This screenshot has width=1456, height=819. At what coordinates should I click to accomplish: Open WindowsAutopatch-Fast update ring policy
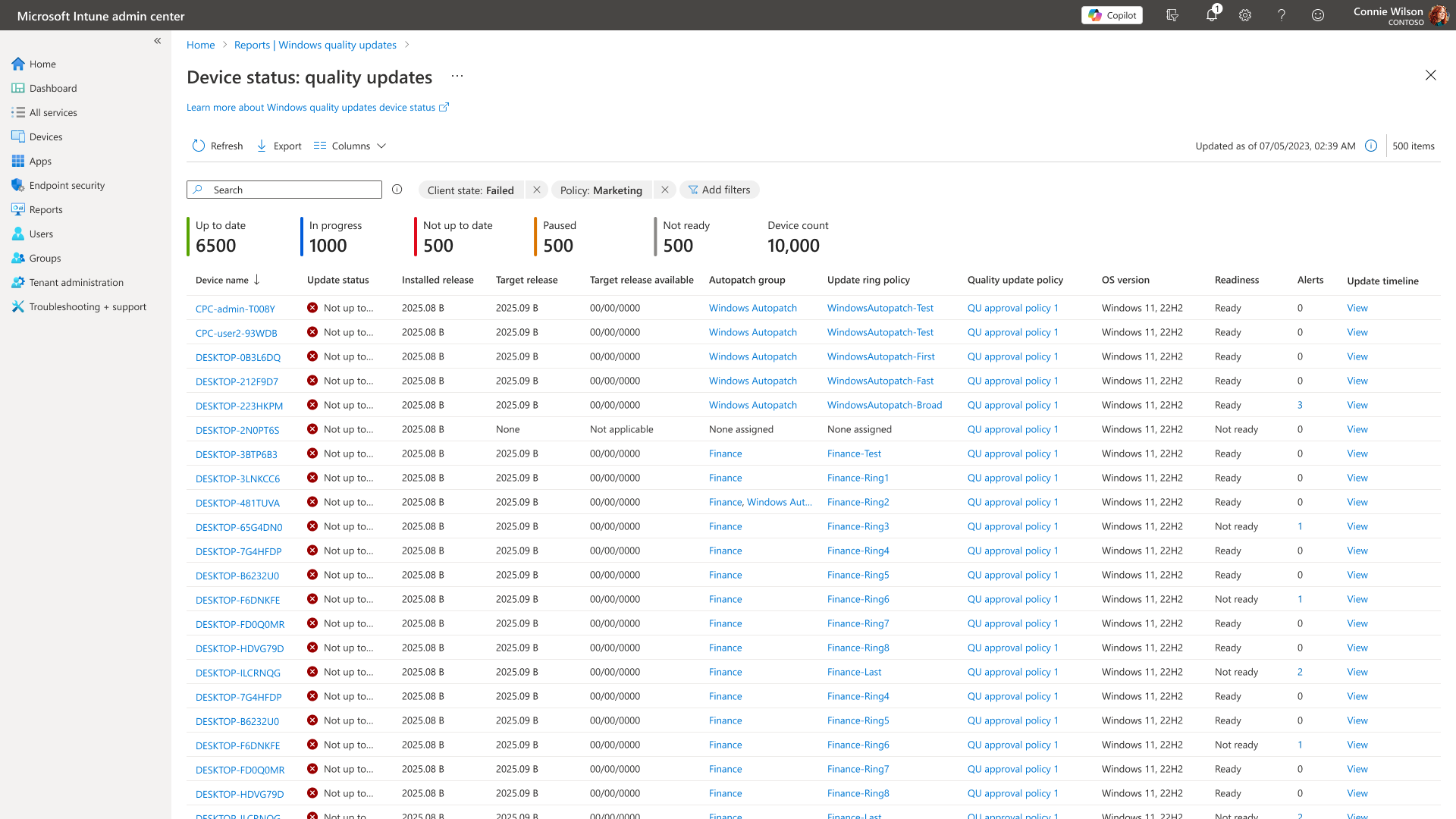[x=880, y=381]
